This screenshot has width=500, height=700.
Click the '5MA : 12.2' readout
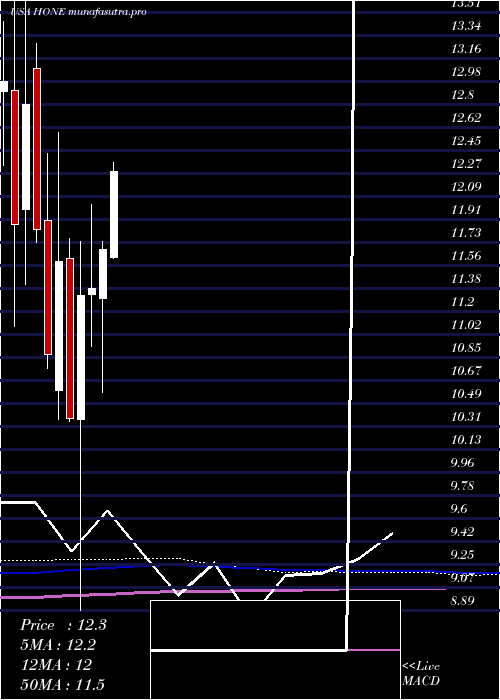click(x=59, y=645)
